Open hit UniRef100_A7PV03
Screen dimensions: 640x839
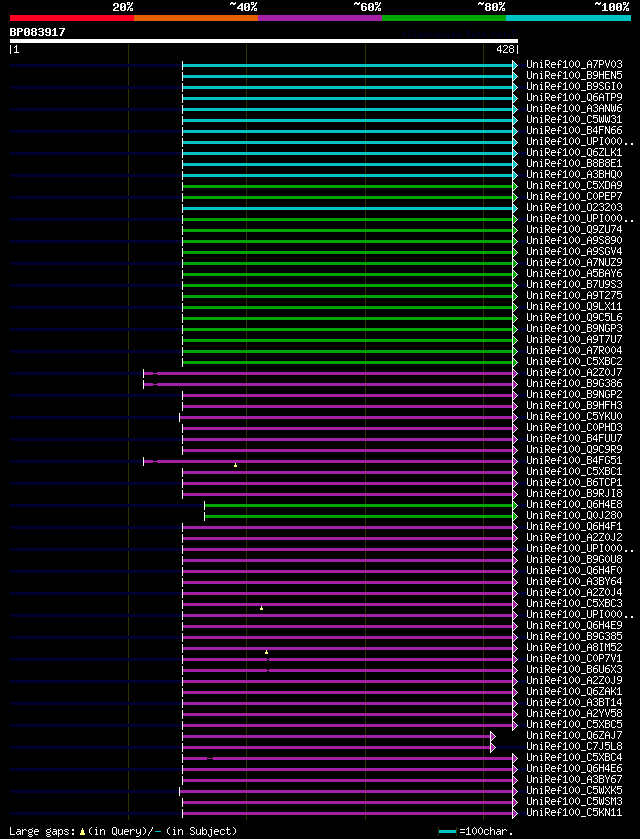(x=574, y=65)
